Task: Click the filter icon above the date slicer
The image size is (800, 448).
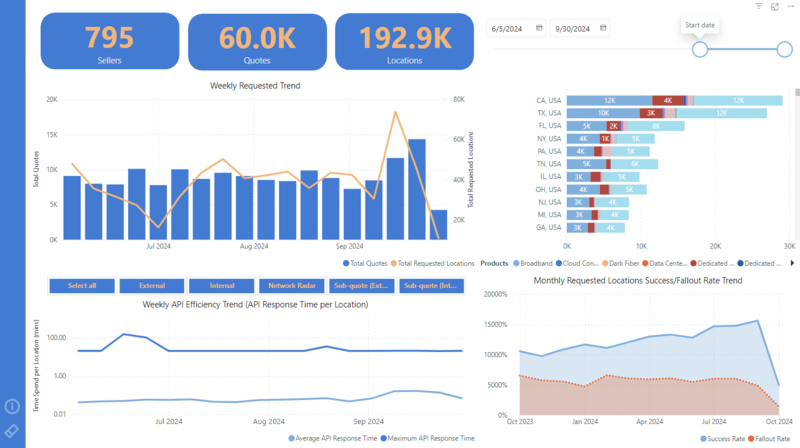Action: [x=759, y=6]
